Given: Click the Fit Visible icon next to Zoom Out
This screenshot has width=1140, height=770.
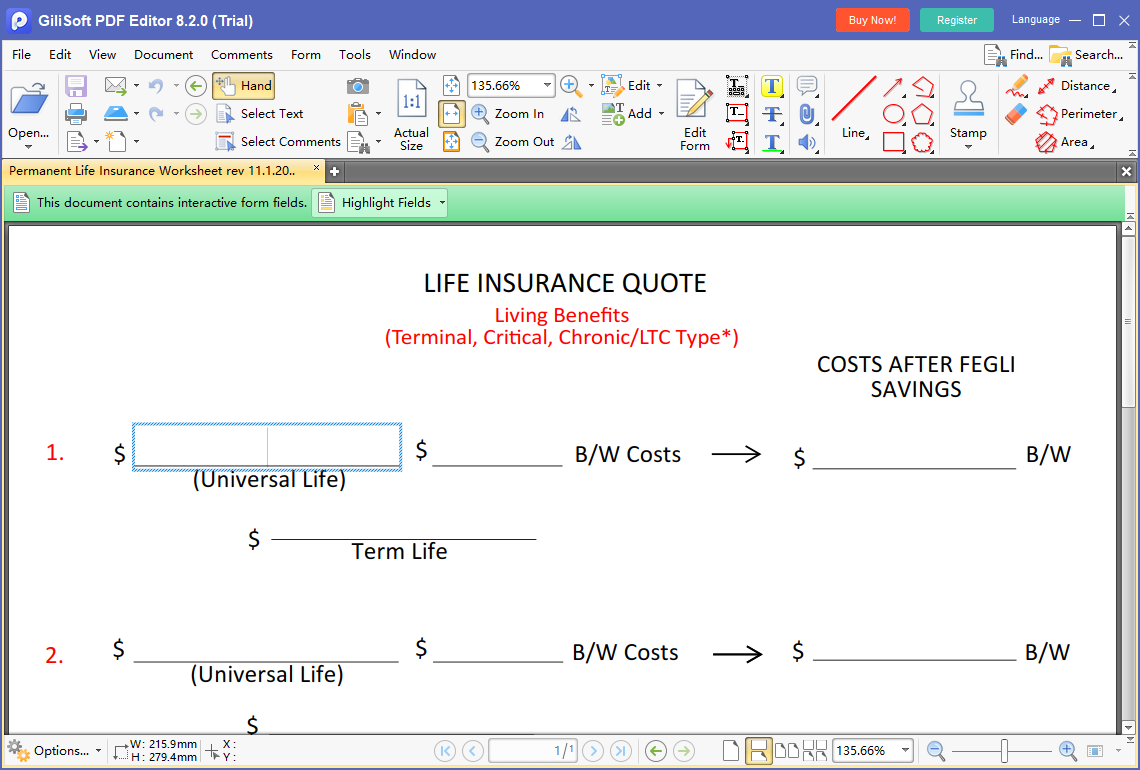Looking at the screenshot, I should click(451, 141).
